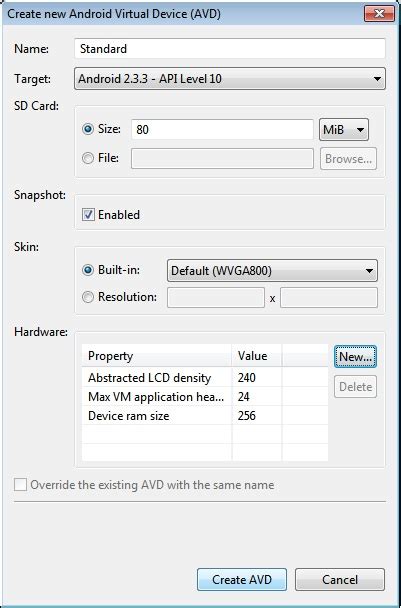
Task: Open the MiB unit dropdown
Action: 343,129
